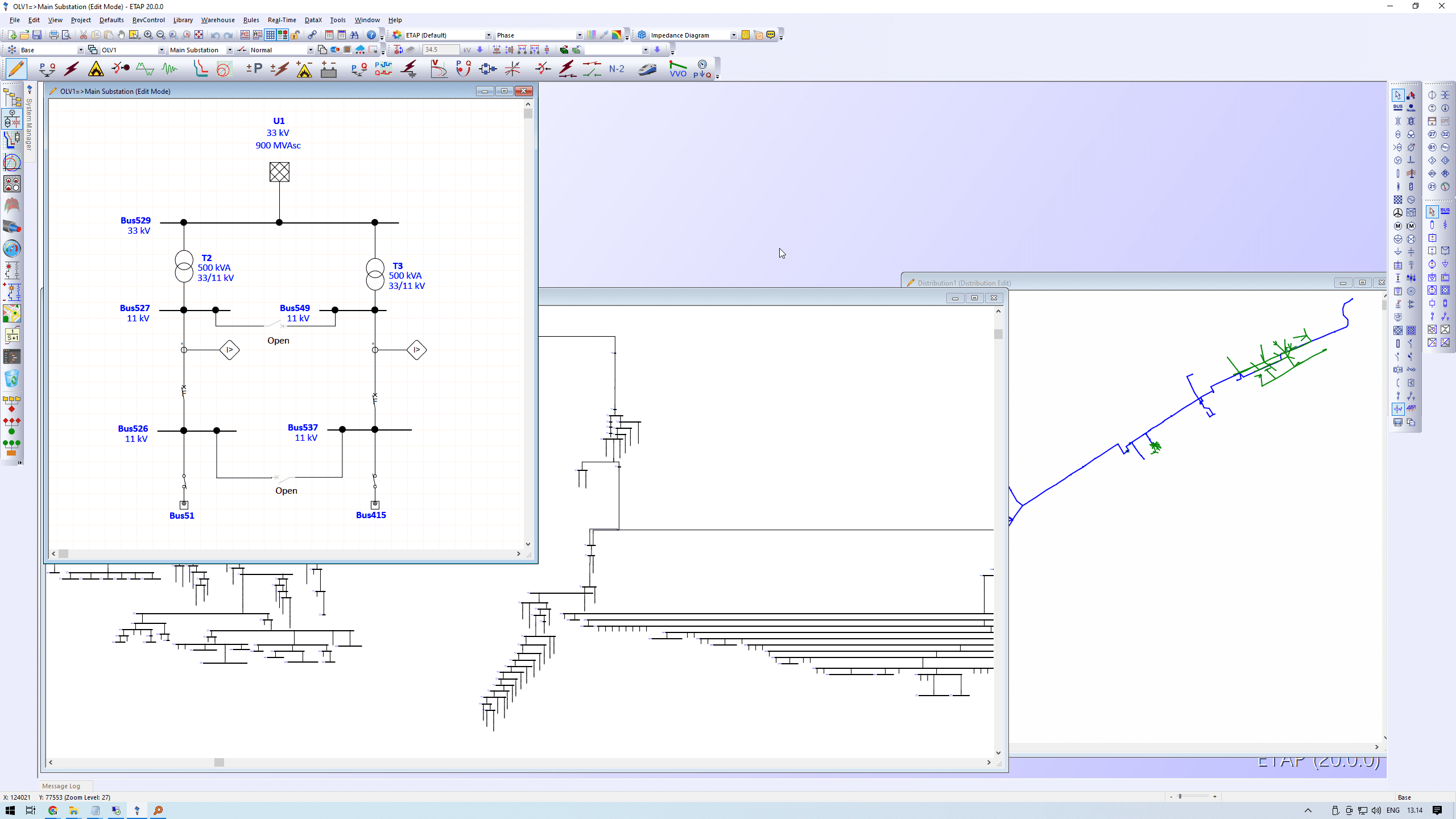Open the RevControl menu
The height and width of the screenshot is (819, 1456).
(x=148, y=20)
